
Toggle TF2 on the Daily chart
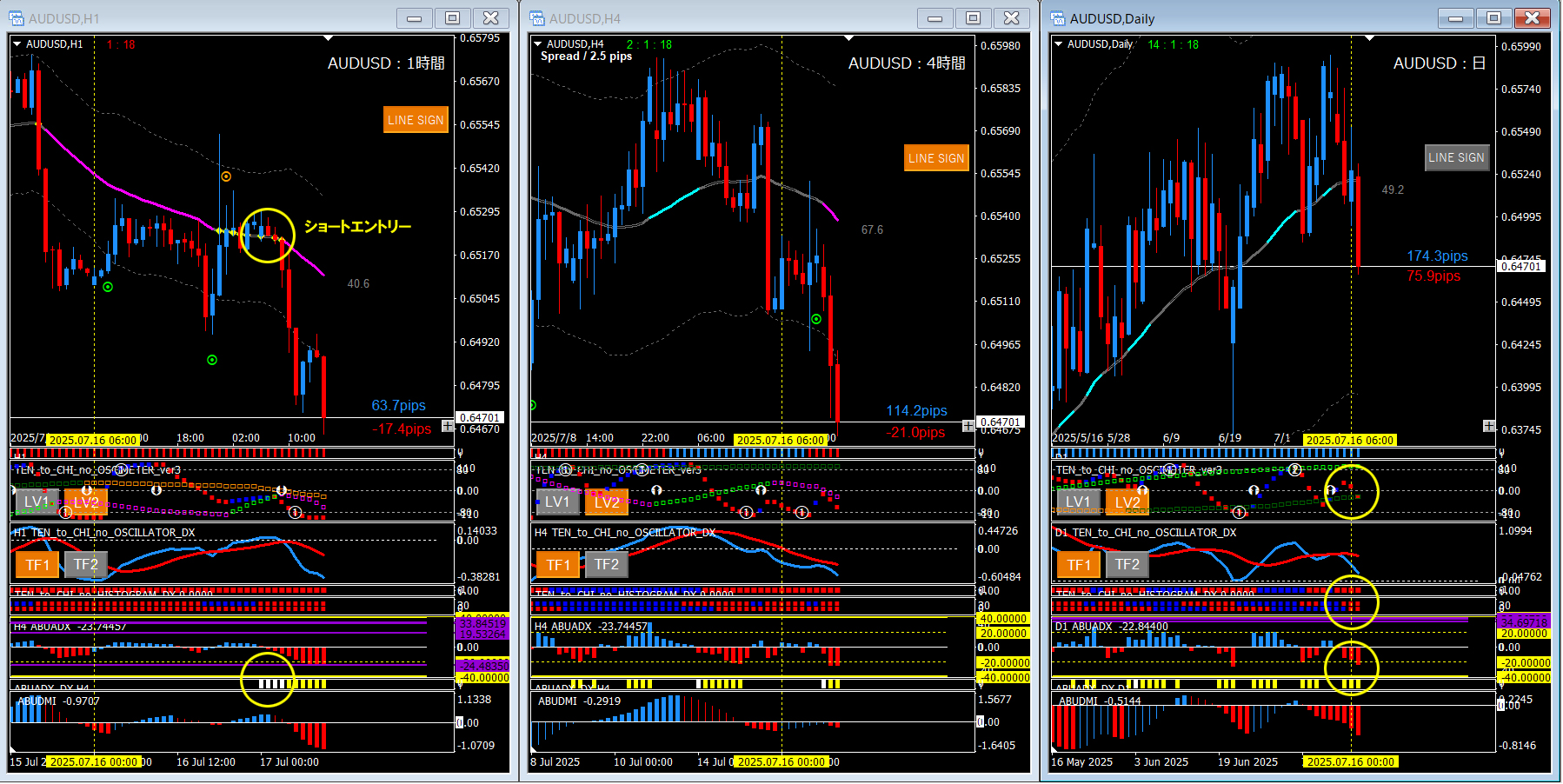point(1127,565)
